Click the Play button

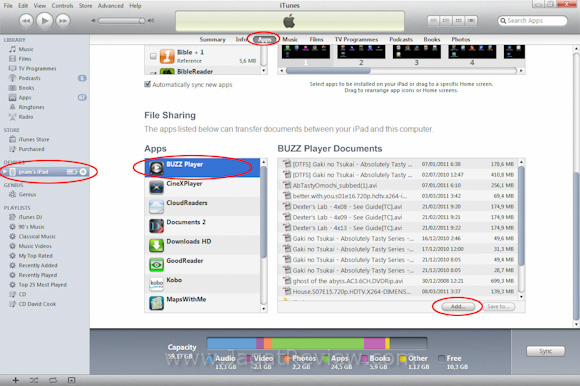click(44, 21)
